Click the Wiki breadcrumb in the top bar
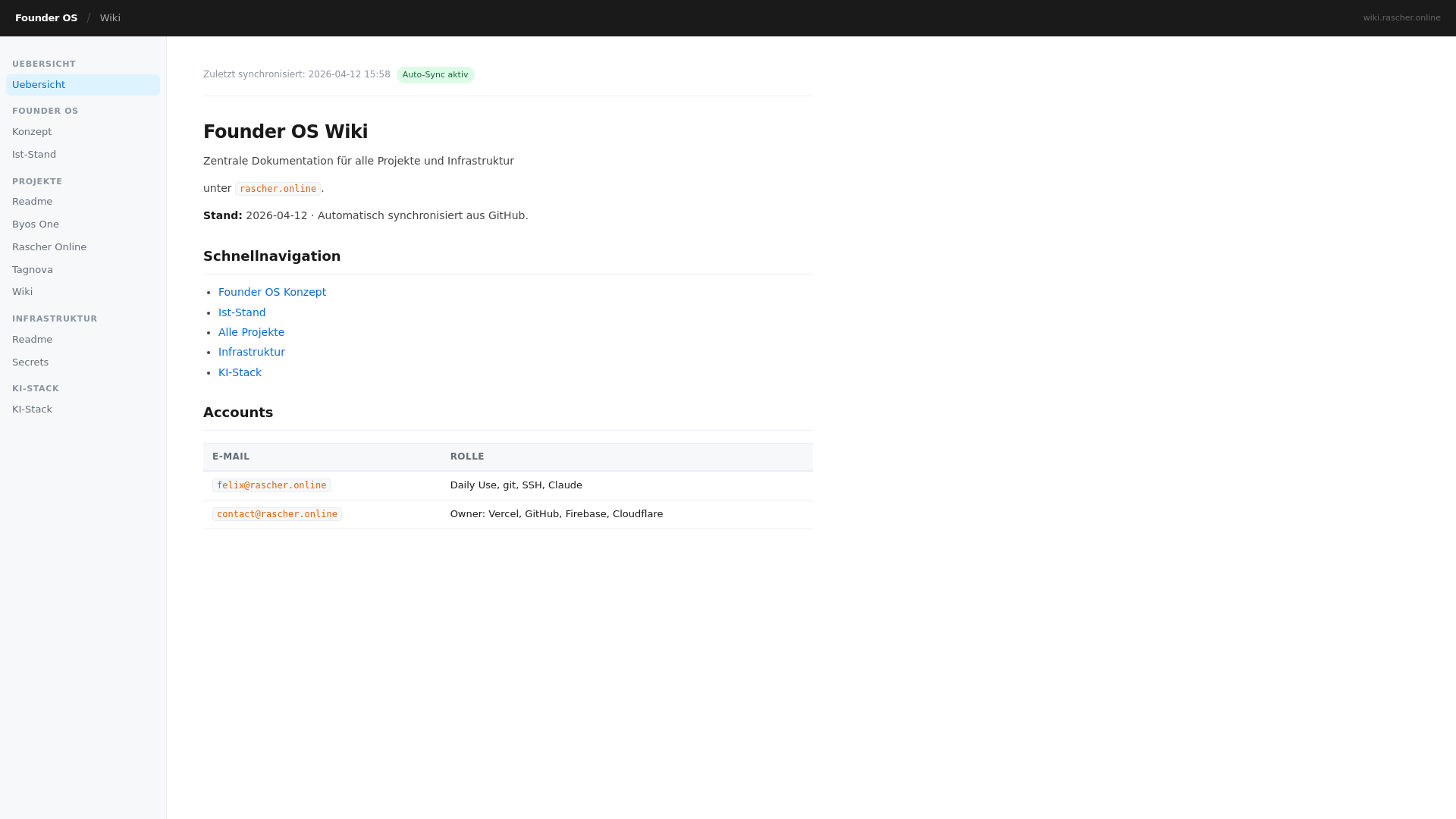The image size is (1456, 819). pos(110,18)
